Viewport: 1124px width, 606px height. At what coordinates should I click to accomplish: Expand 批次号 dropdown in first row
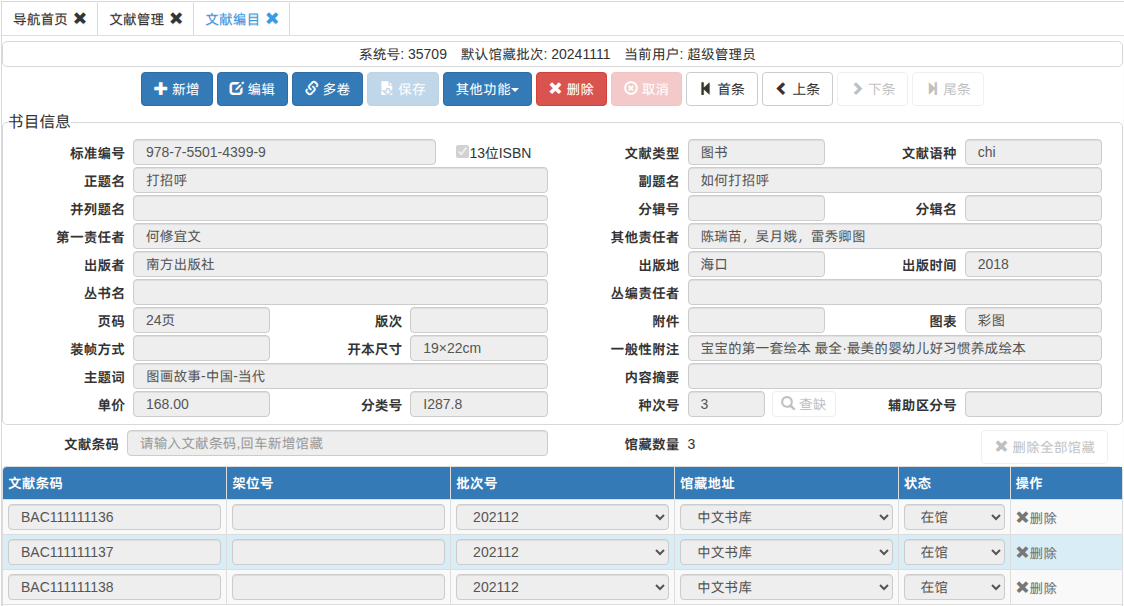pos(562,517)
